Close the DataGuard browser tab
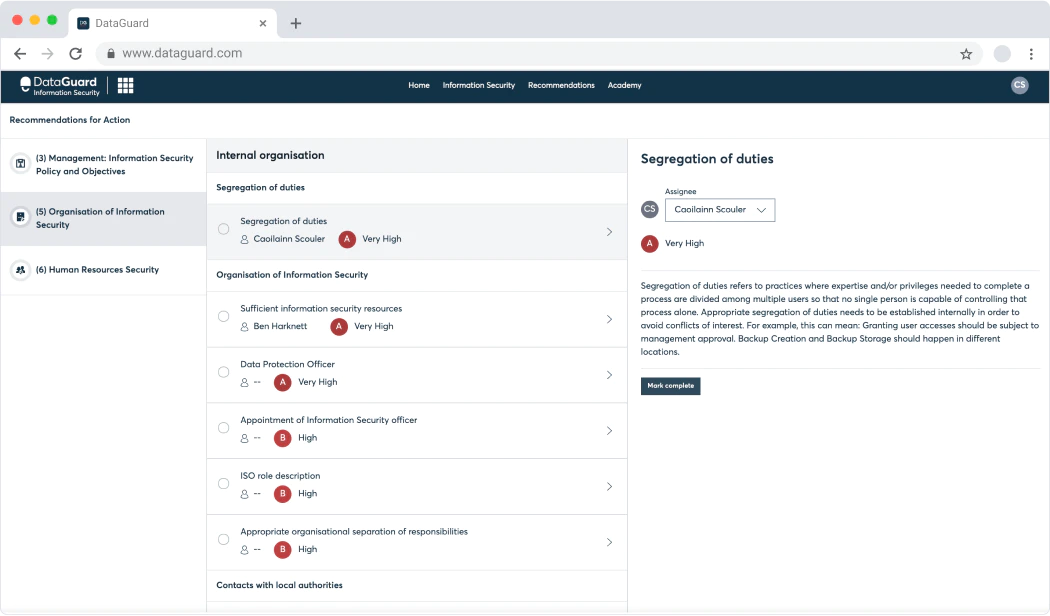 coord(262,23)
